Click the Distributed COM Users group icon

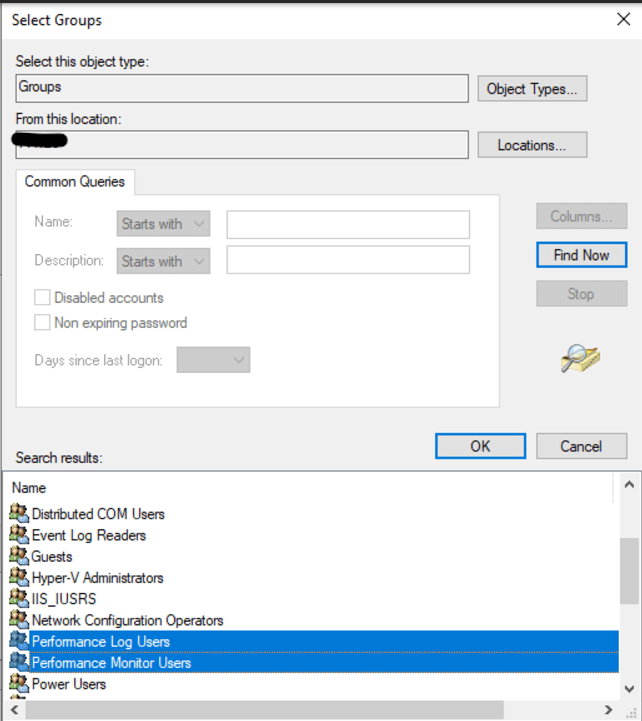(19, 513)
